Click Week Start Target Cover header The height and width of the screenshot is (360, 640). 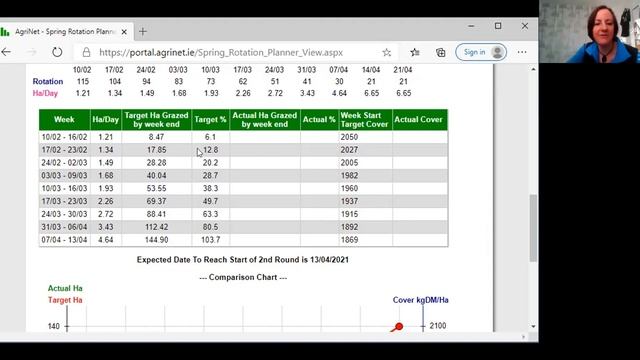pyautogui.click(x=365, y=120)
